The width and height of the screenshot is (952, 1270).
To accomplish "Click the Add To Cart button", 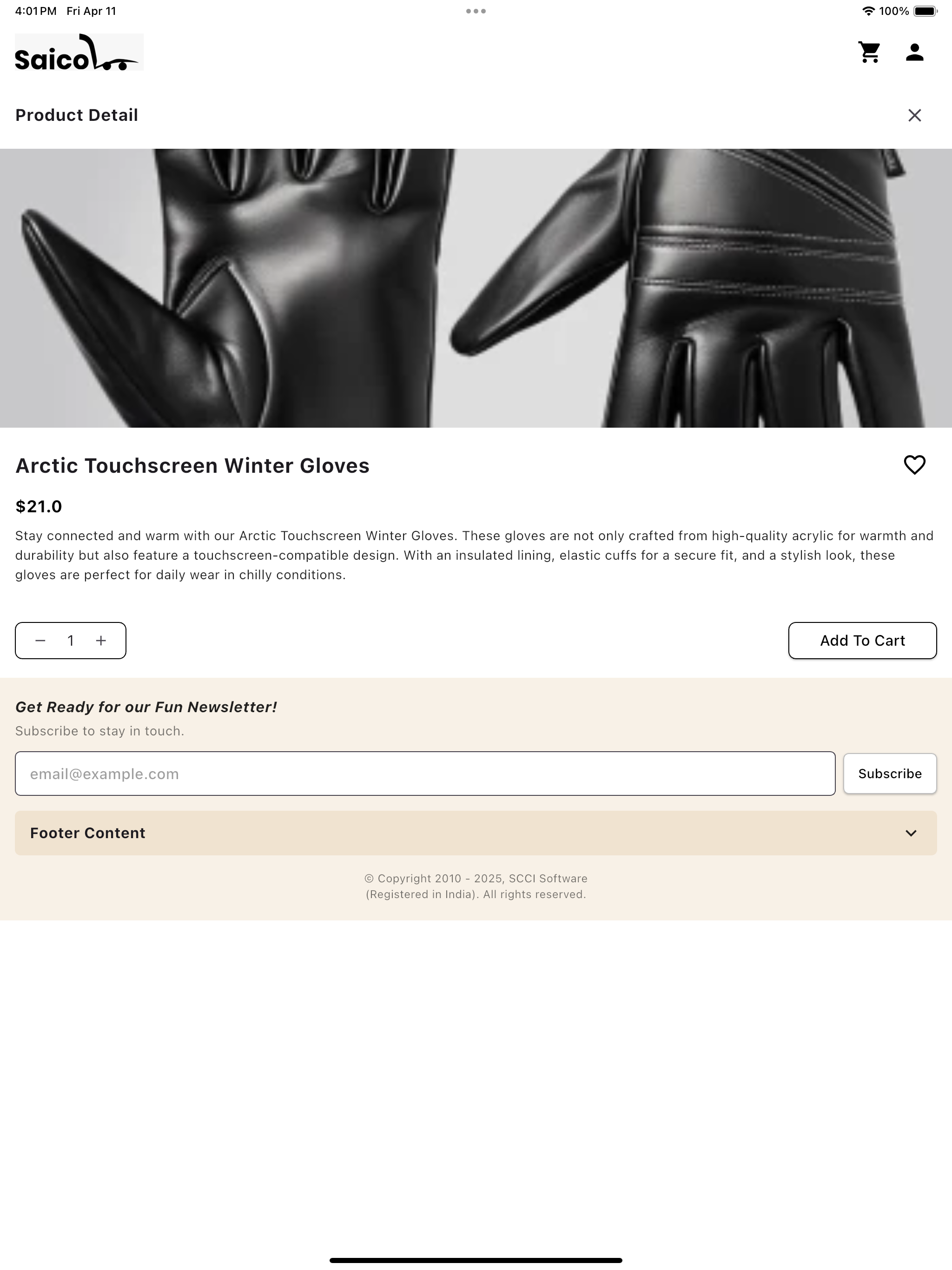I will pyautogui.click(x=862, y=640).
